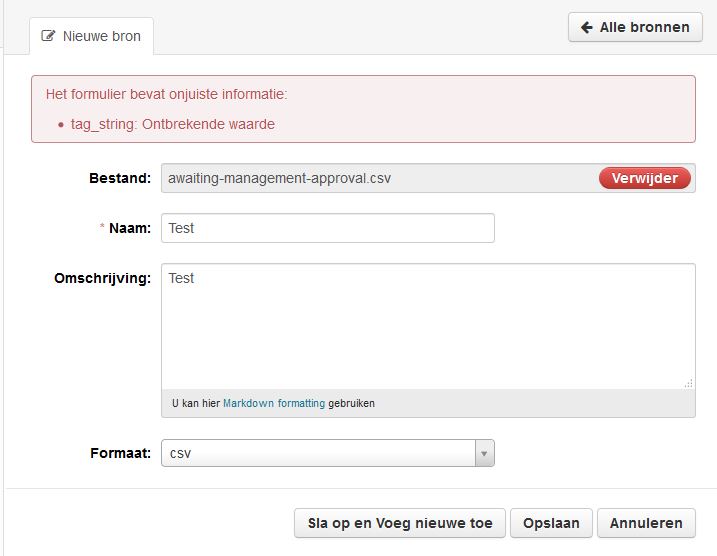Save the resource with Opslaan
This screenshot has height=556, width=717.
pyautogui.click(x=551, y=523)
